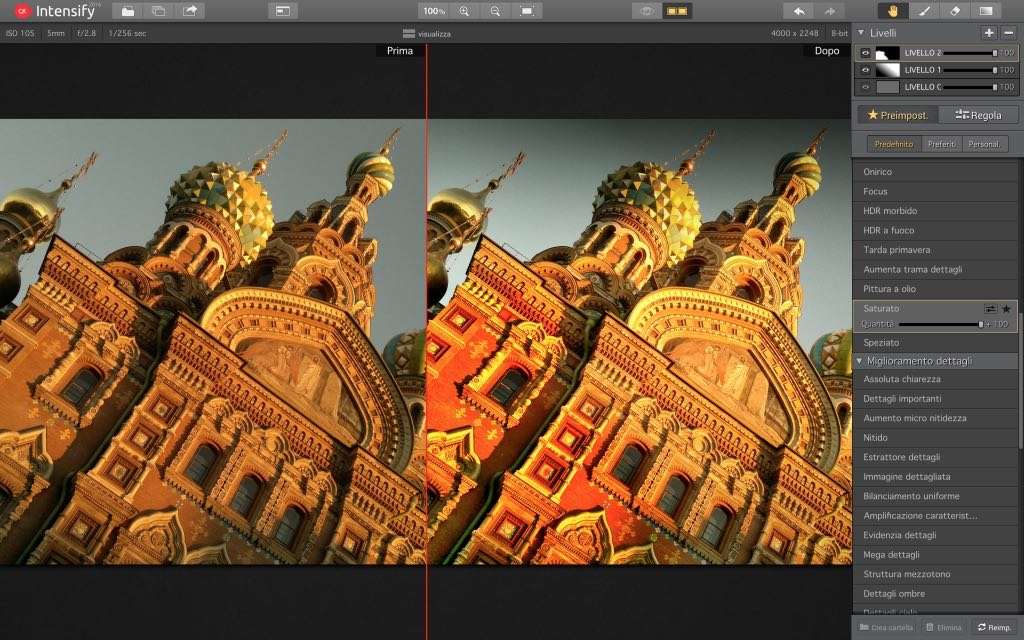Switch to the Preferit. presets tab

pyautogui.click(x=942, y=144)
